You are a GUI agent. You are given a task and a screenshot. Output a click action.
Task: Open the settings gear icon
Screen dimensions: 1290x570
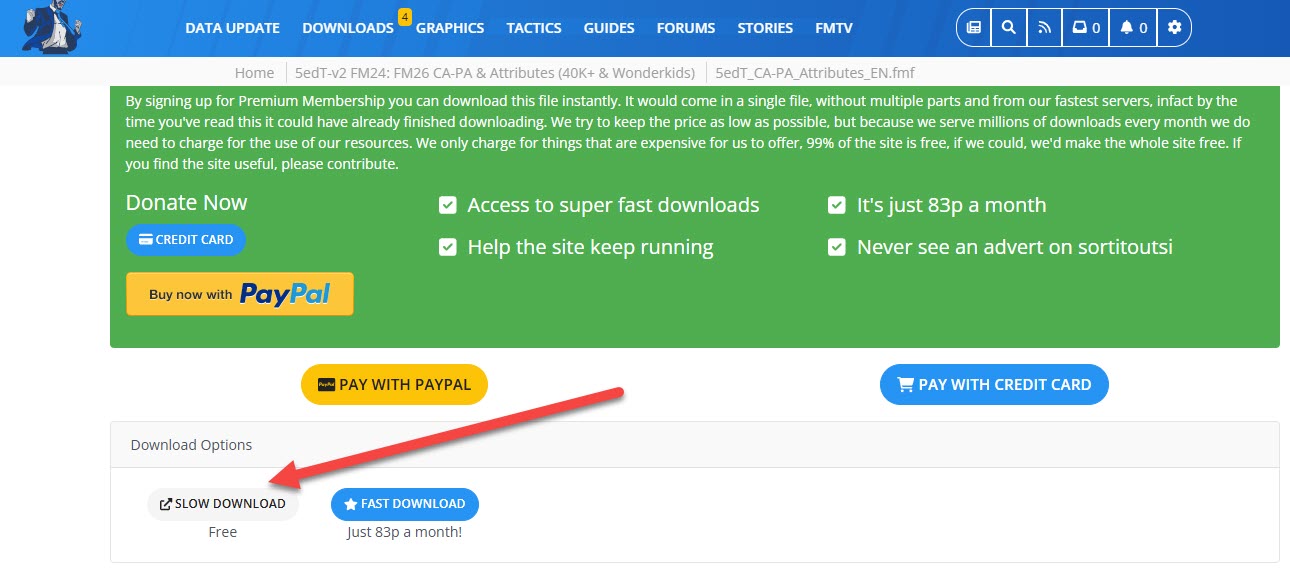tap(1175, 28)
